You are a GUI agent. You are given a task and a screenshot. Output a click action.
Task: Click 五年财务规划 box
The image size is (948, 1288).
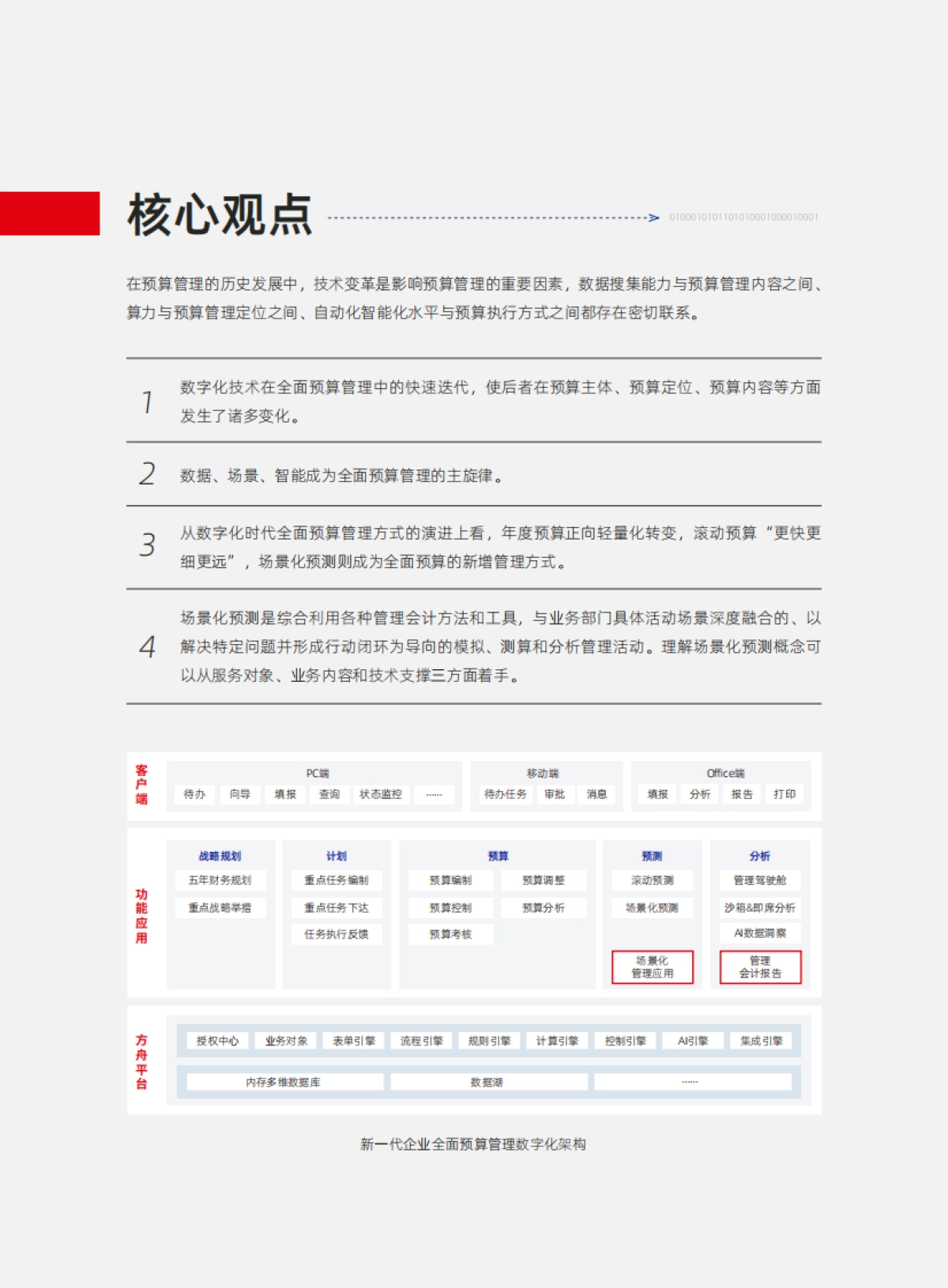(x=220, y=880)
